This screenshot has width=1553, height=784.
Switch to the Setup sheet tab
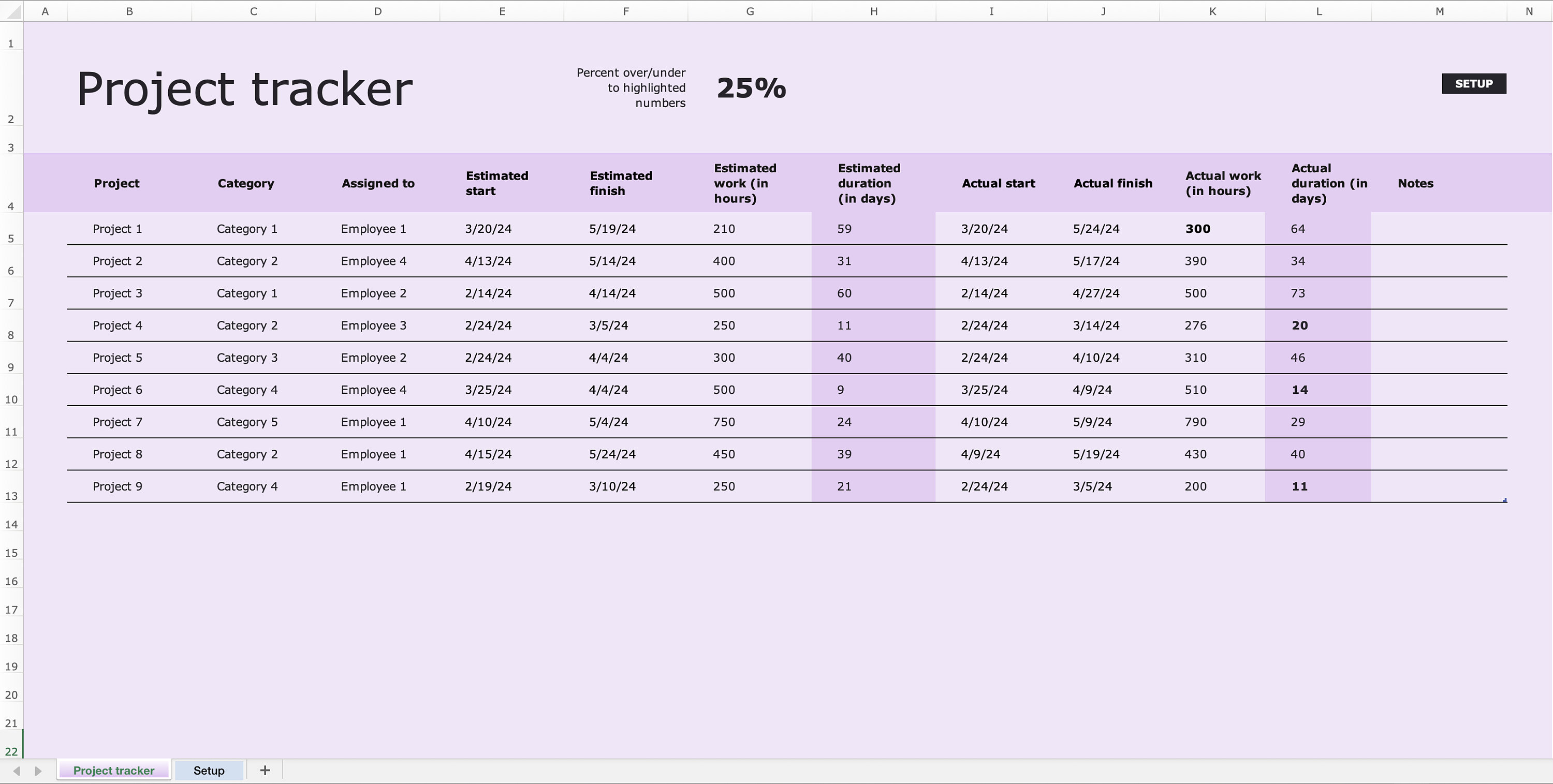(x=209, y=770)
